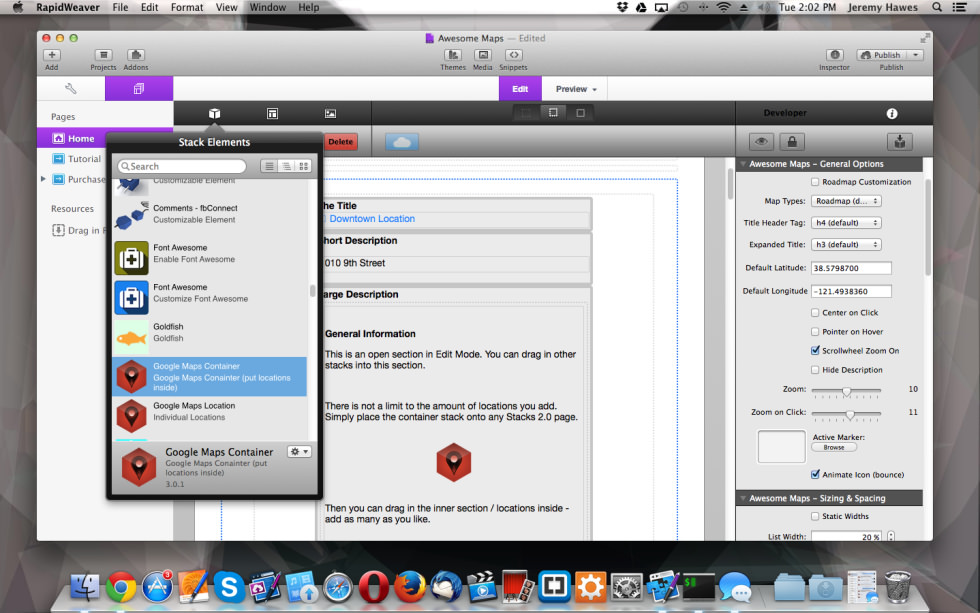Click the Downtown Location link
This screenshot has height=613, width=980.
(x=372, y=219)
